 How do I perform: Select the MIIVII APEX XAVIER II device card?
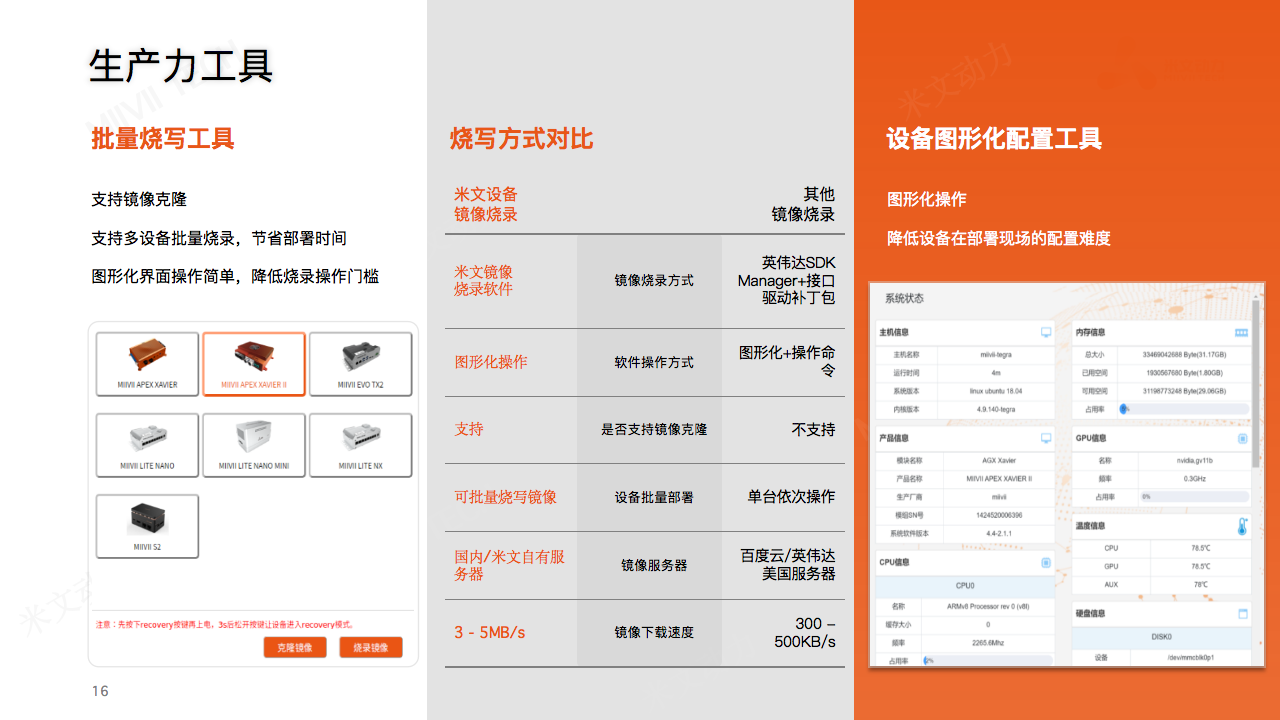[254, 365]
